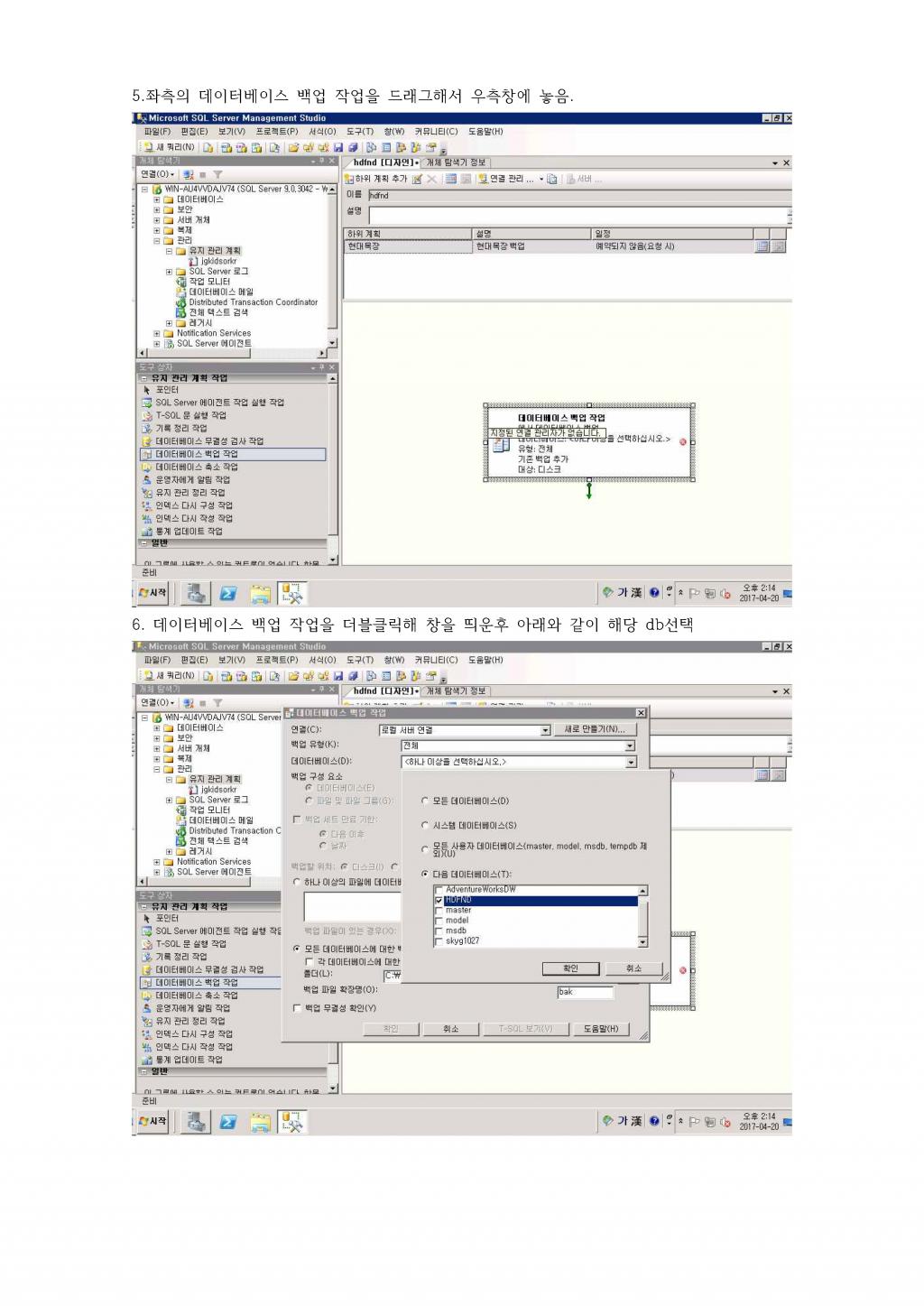Click the database integrity check task icon in the upper screenshot

pos(147,441)
